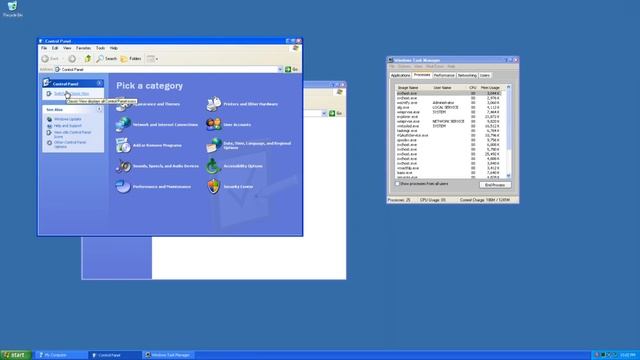
Task: Expand background window address bar dropdown
Action: [324, 113]
